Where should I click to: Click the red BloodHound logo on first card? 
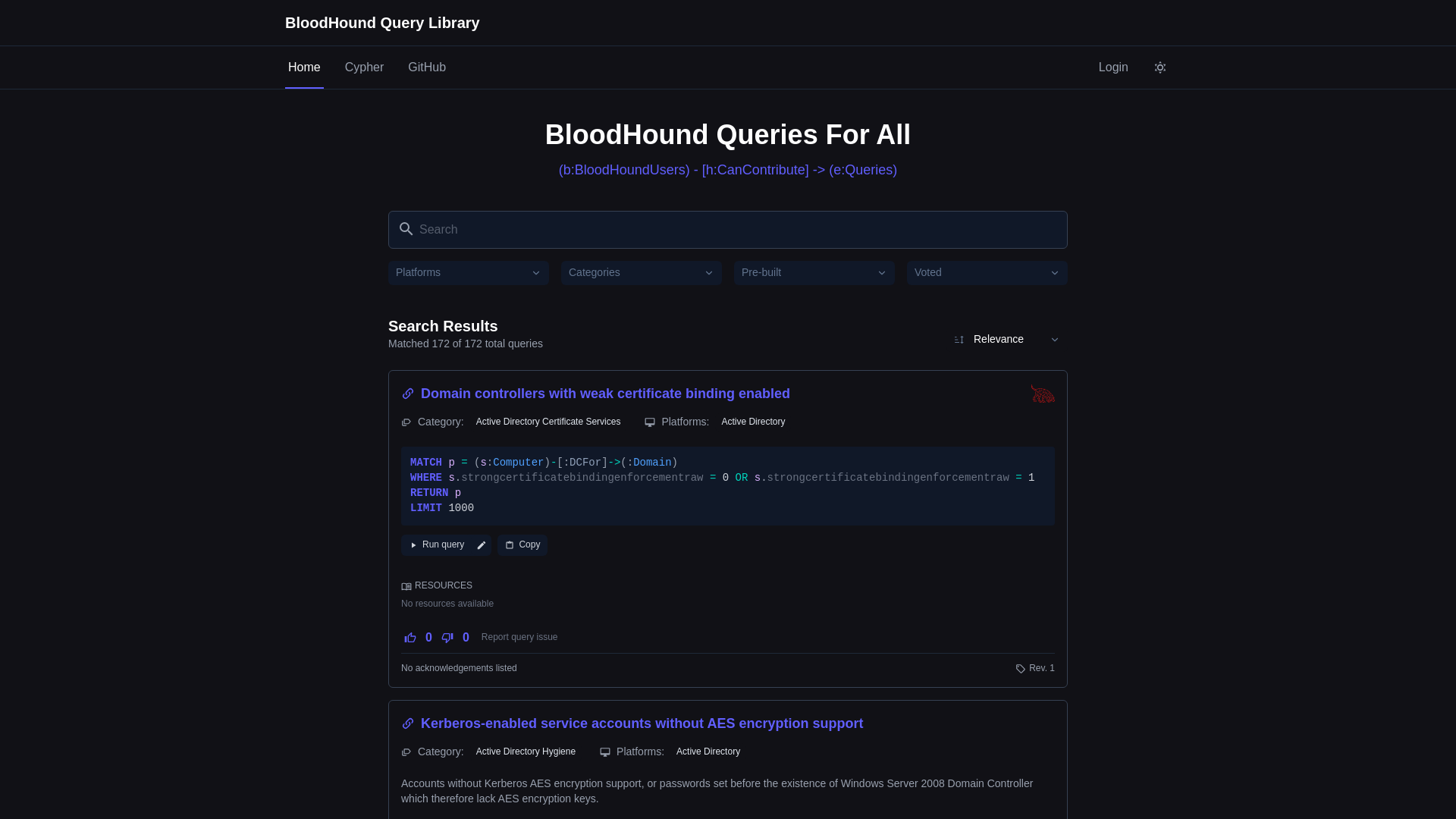[1043, 394]
